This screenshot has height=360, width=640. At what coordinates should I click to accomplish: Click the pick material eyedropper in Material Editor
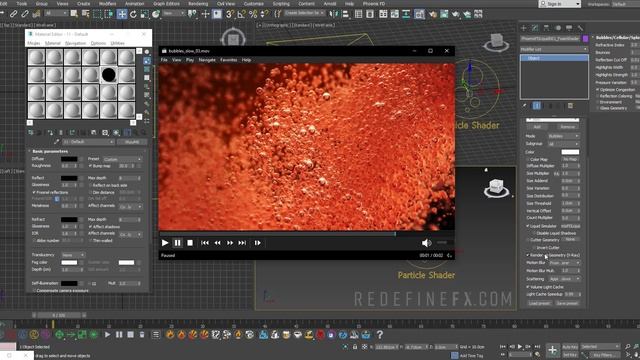[57, 142]
